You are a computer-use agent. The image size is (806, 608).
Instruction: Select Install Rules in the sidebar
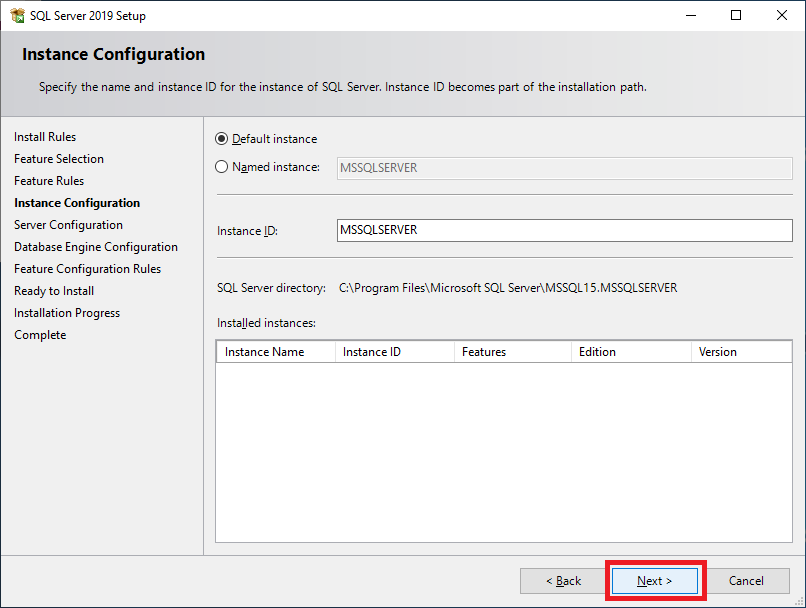coord(45,137)
